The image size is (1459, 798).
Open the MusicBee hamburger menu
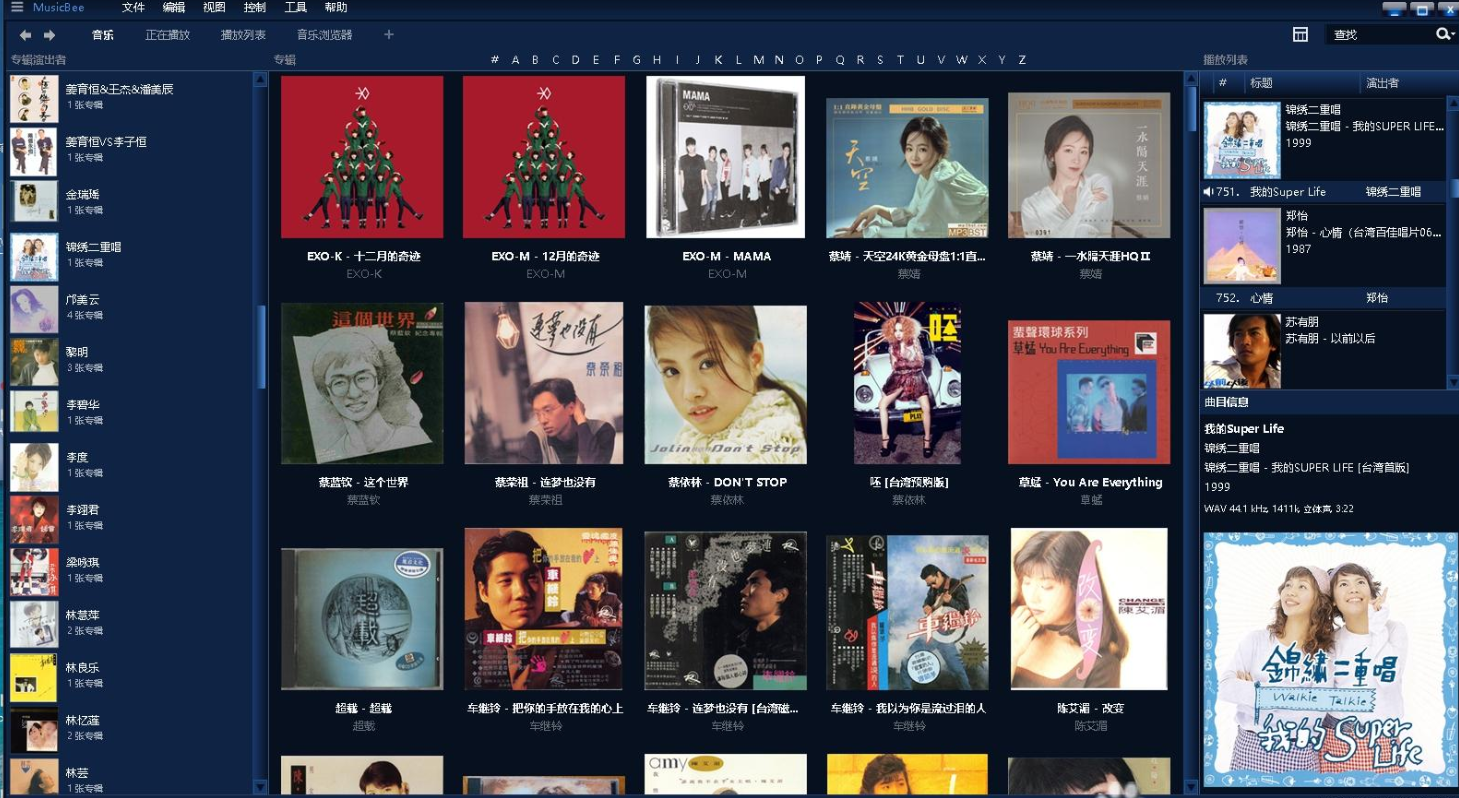click(x=16, y=8)
